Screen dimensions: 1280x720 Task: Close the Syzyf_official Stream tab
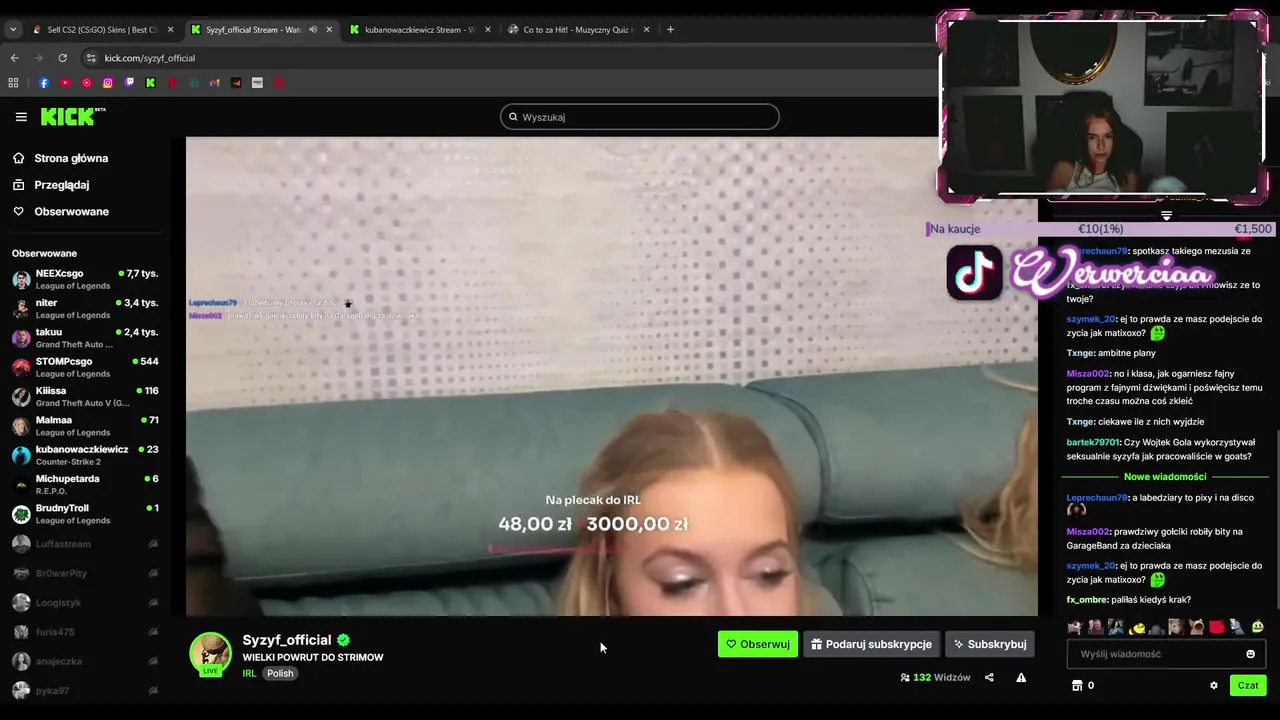pos(330,30)
